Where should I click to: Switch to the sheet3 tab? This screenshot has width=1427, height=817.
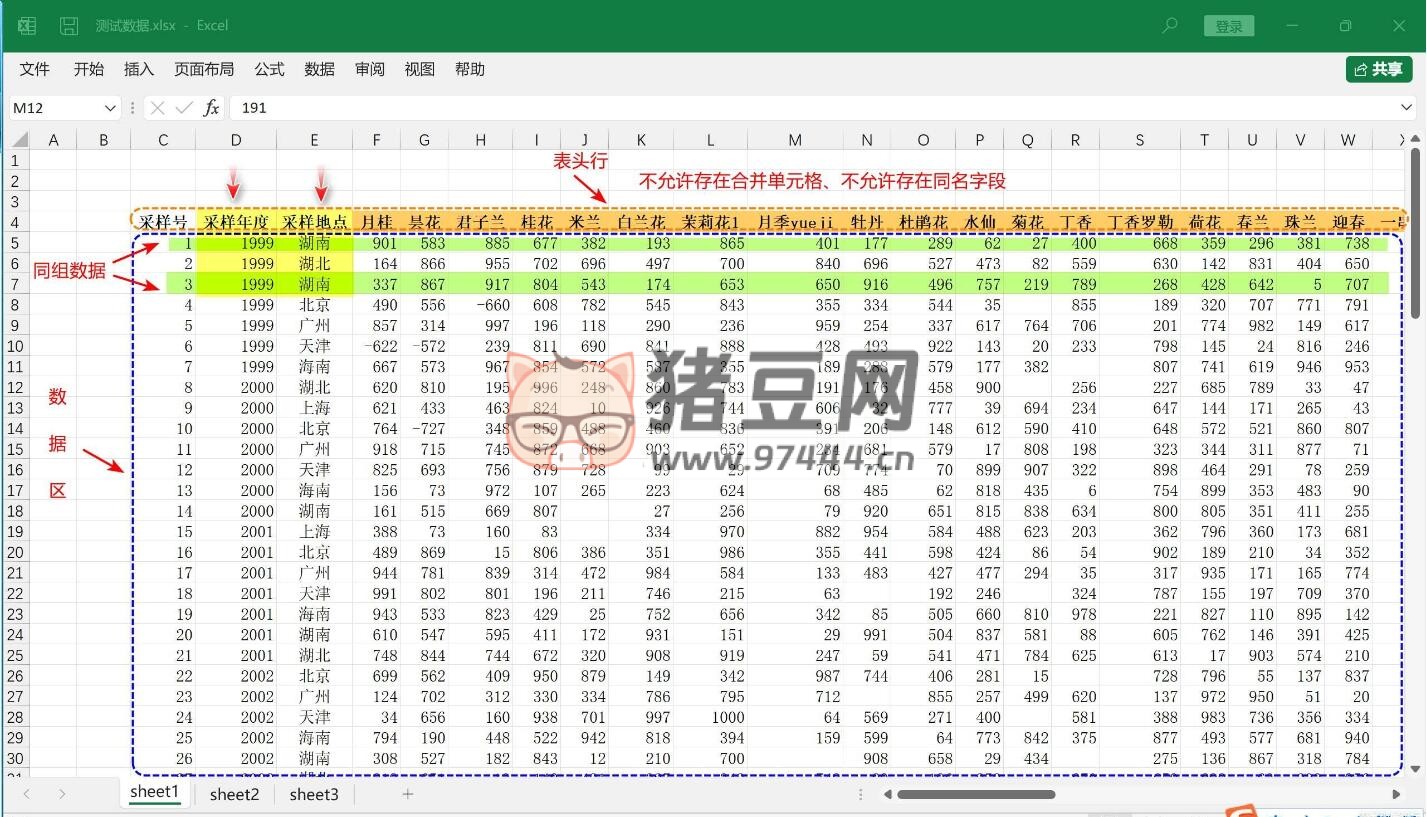point(314,794)
